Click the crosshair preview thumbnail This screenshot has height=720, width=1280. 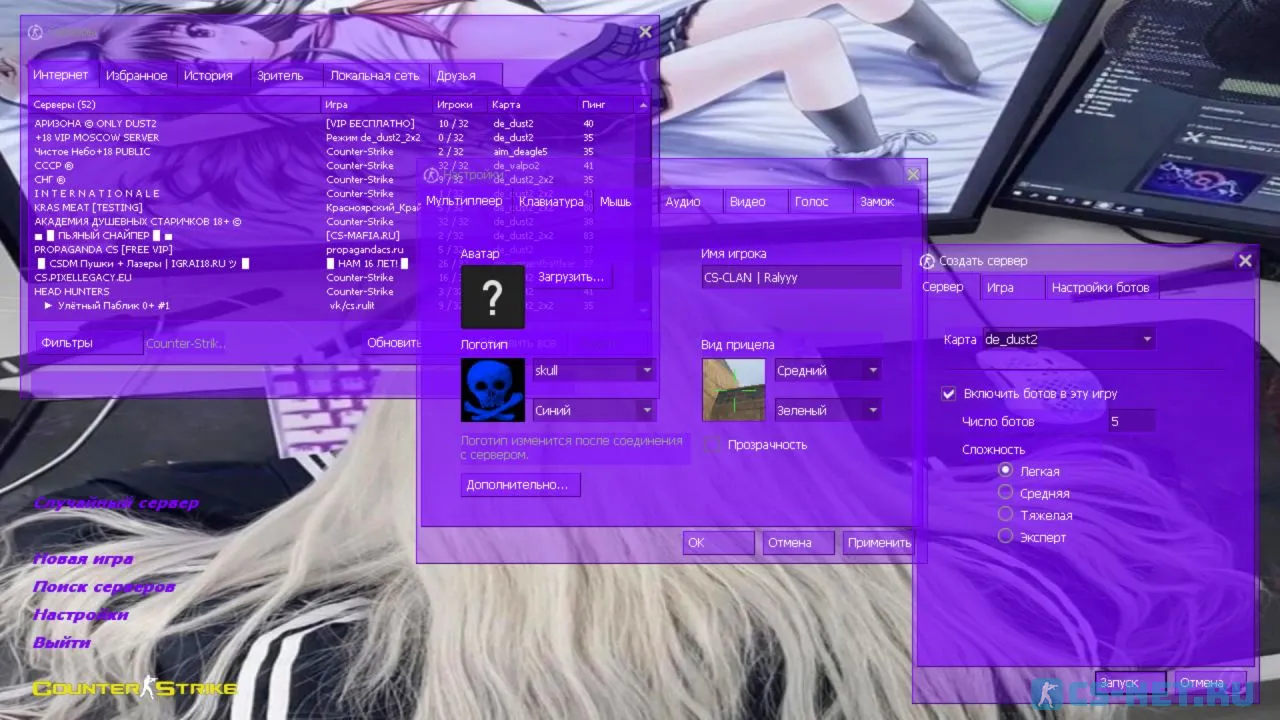pyautogui.click(x=733, y=390)
